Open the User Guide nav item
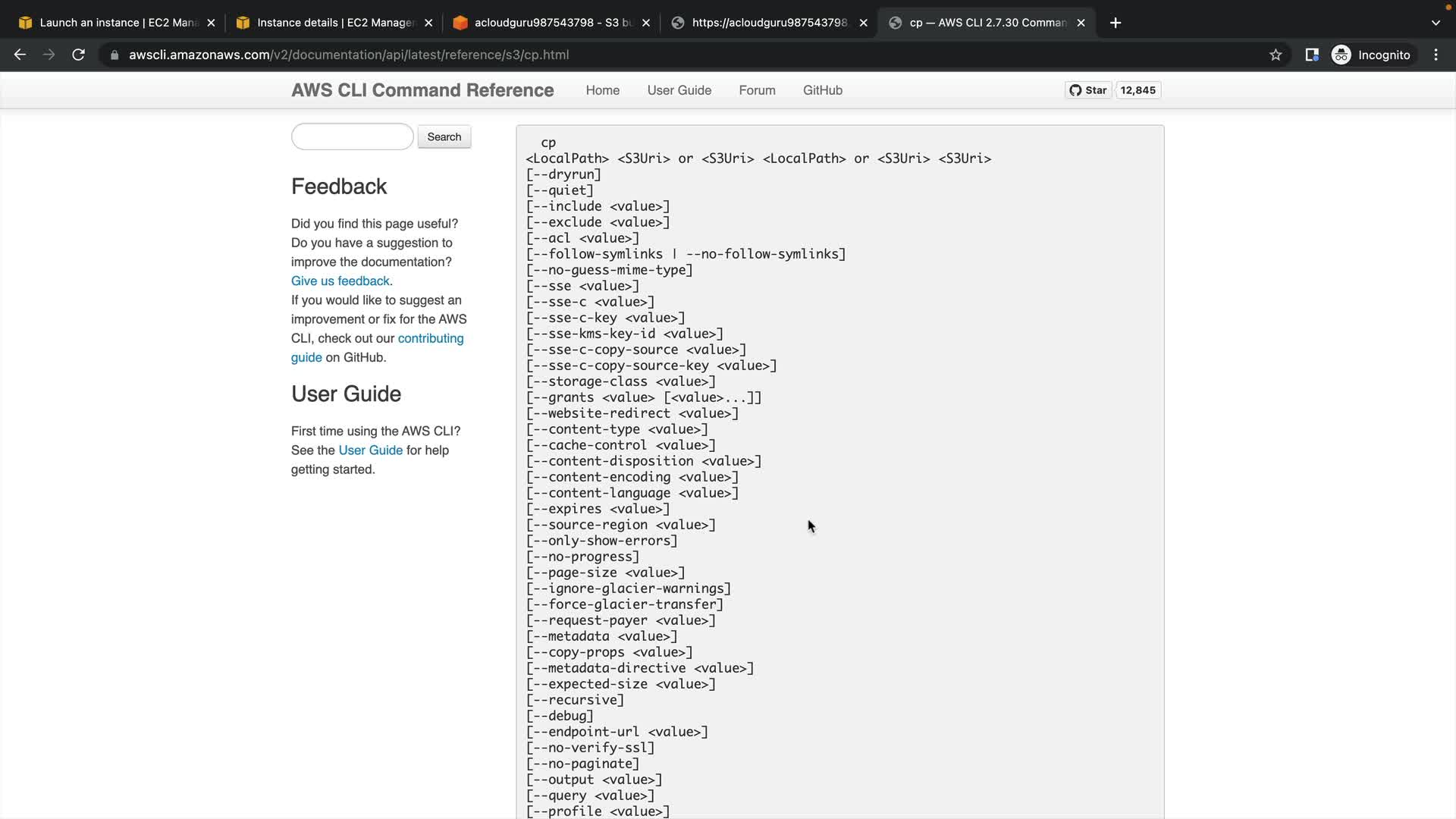 pyautogui.click(x=679, y=90)
